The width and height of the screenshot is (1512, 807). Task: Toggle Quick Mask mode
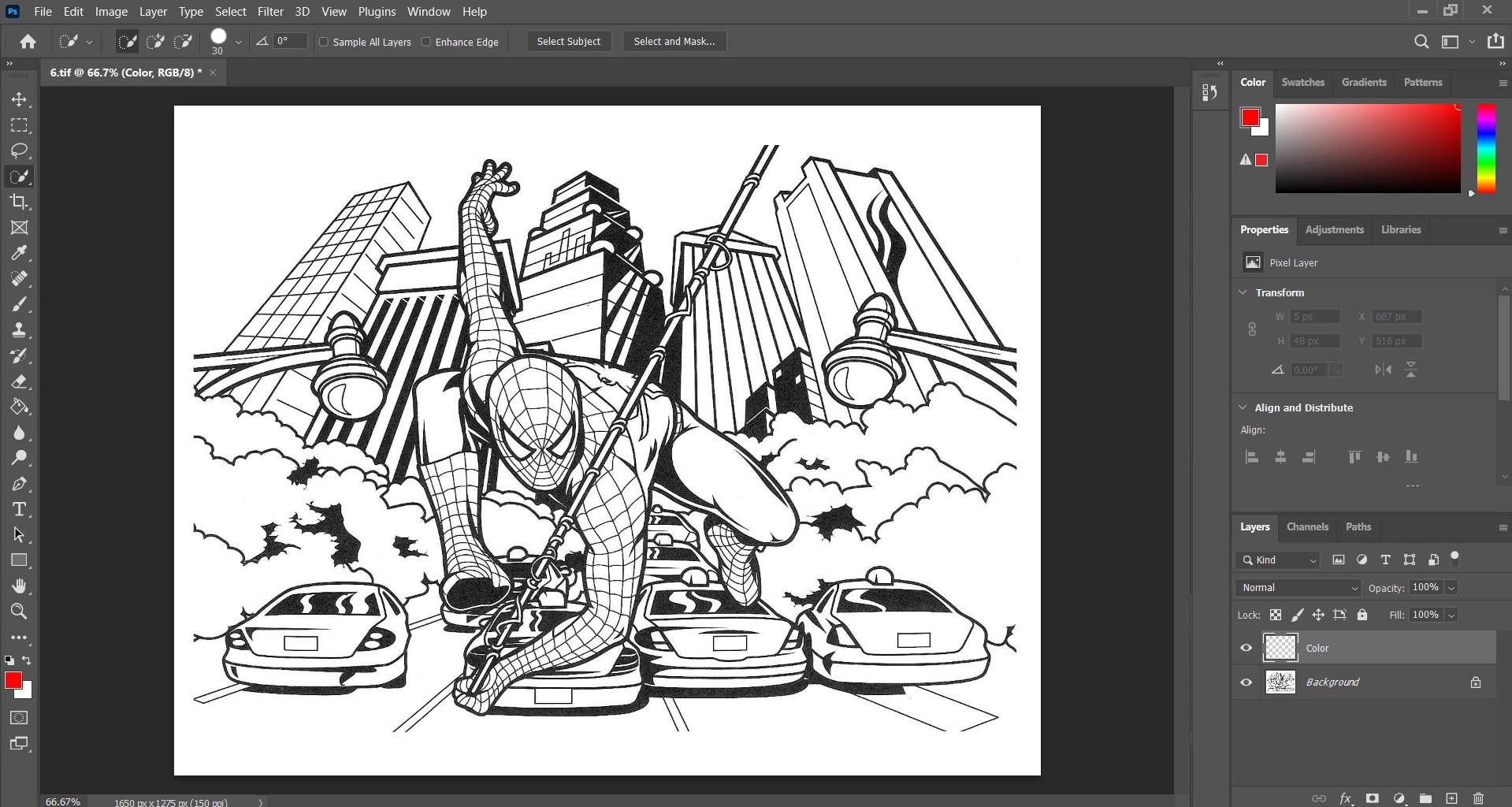pyautogui.click(x=19, y=718)
